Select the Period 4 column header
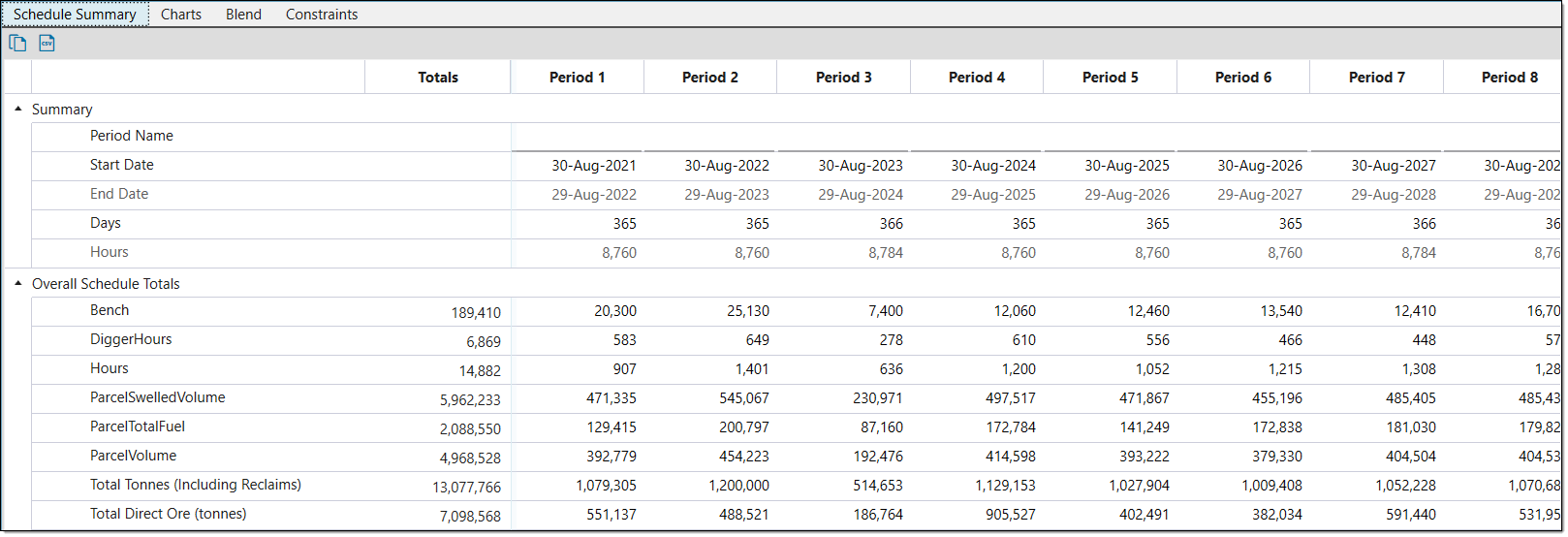Viewport: 1568px width, 537px height. [x=977, y=78]
